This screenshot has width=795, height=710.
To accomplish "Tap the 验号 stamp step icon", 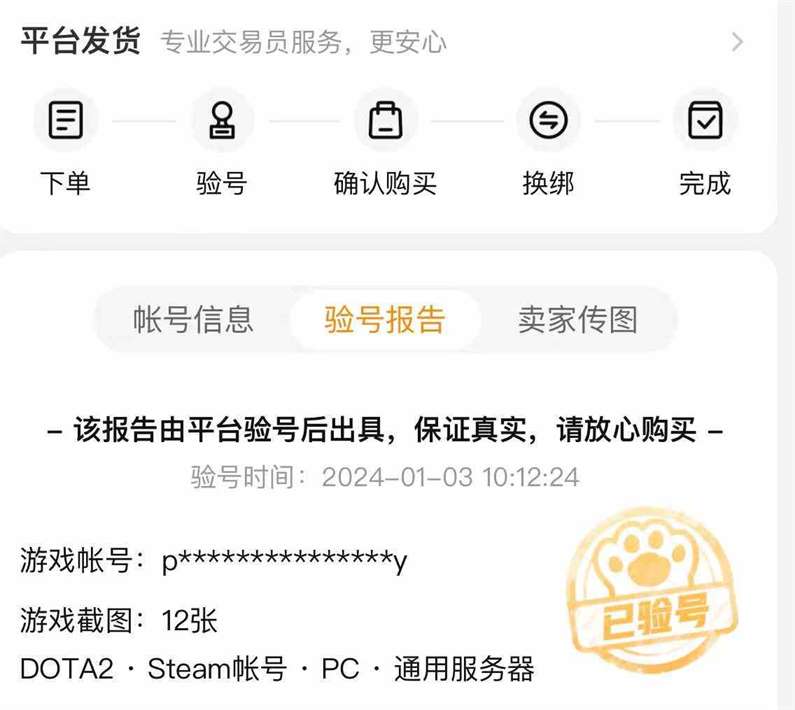I will (222, 120).
